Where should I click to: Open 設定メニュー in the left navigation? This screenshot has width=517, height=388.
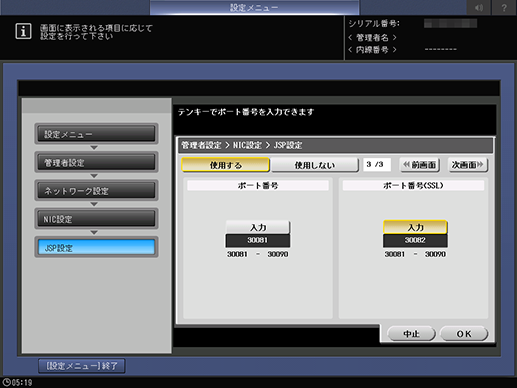click(96, 134)
